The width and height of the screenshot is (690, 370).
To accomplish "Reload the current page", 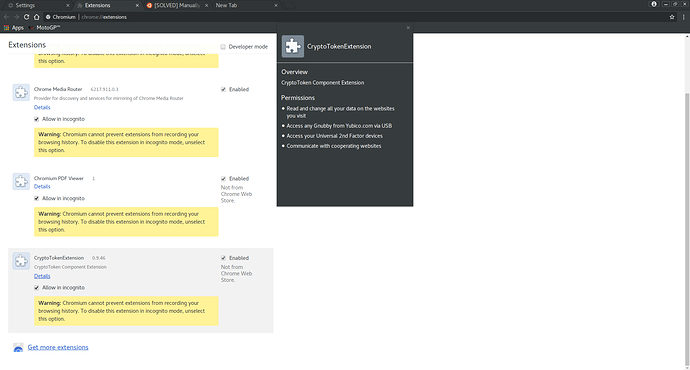I will (26, 17).
